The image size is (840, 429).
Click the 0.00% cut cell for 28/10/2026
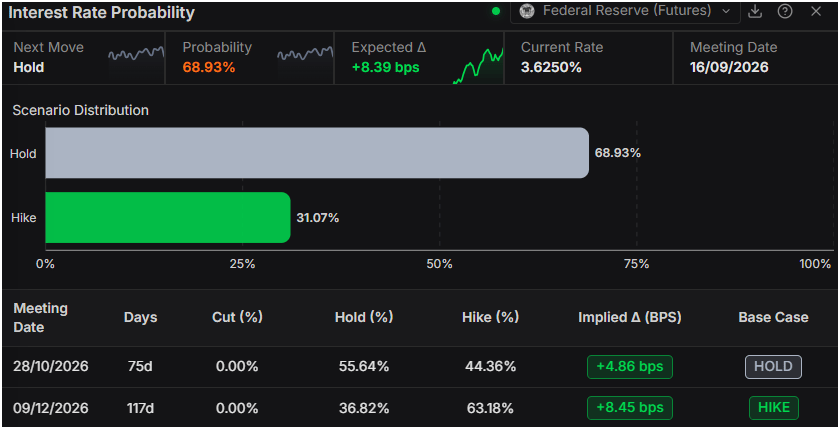coord(237,366)
